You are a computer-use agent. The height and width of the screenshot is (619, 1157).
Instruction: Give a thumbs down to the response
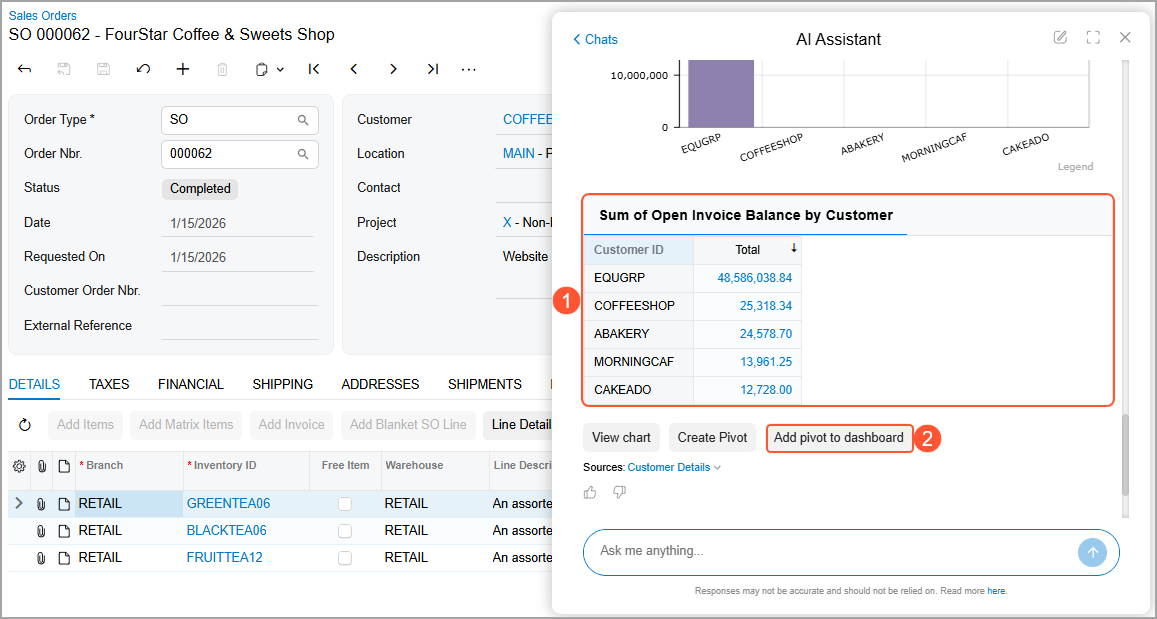coord(620,492)
